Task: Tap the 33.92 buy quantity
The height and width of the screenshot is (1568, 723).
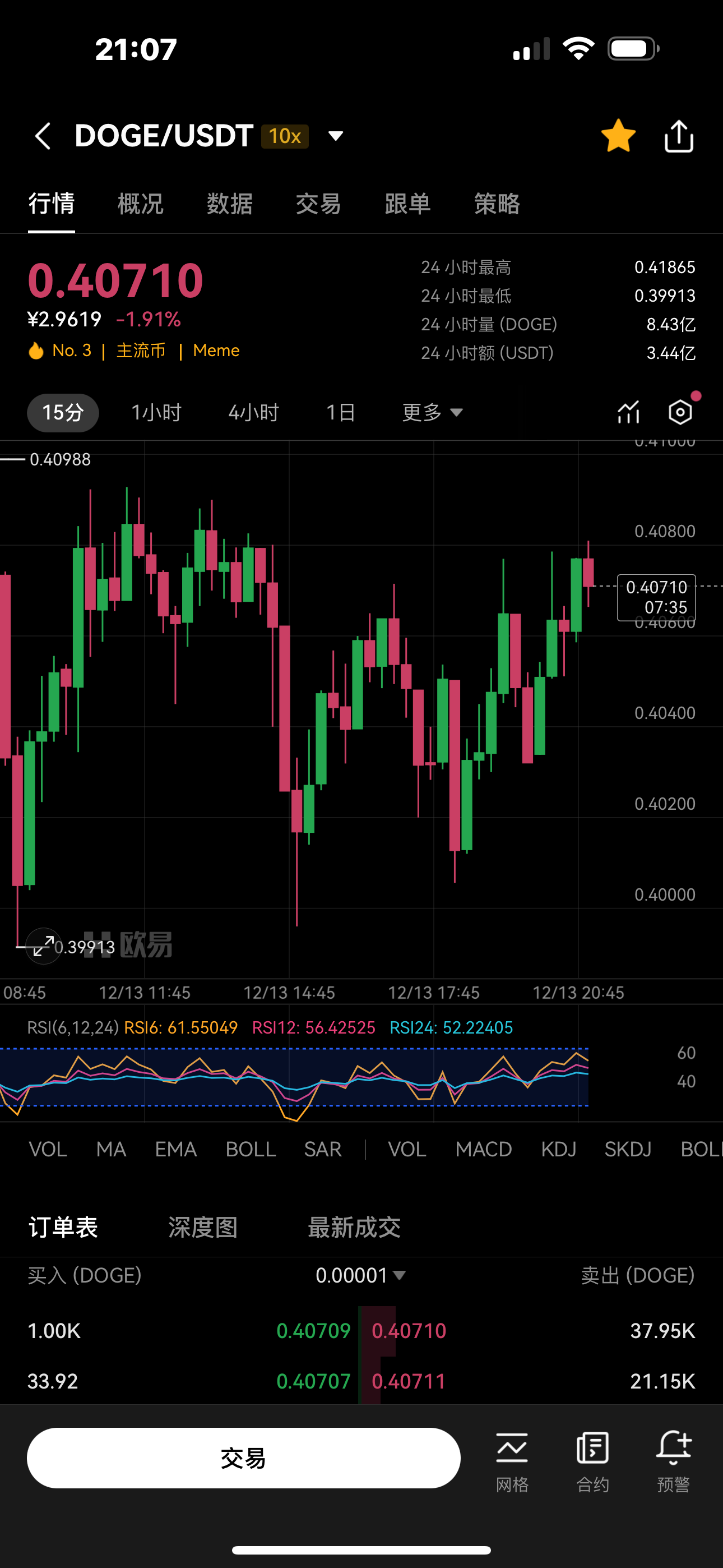Action: point(53,1381)
